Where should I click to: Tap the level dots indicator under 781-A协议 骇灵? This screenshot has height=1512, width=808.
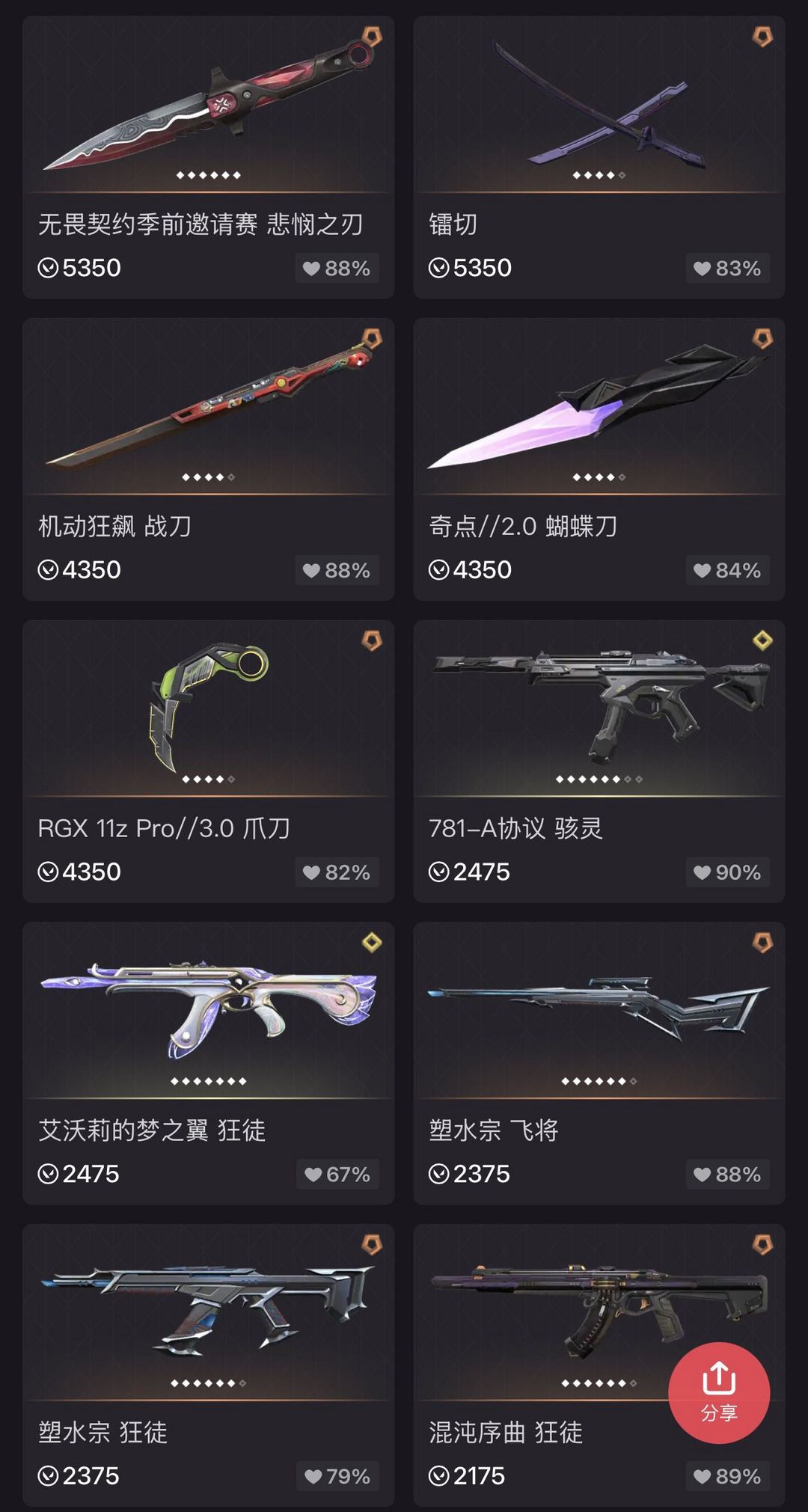point(599,780)
